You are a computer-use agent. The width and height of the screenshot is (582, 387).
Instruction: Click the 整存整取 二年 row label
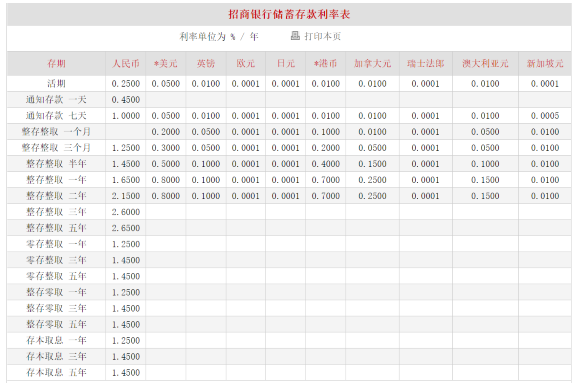tap(56, 196)
